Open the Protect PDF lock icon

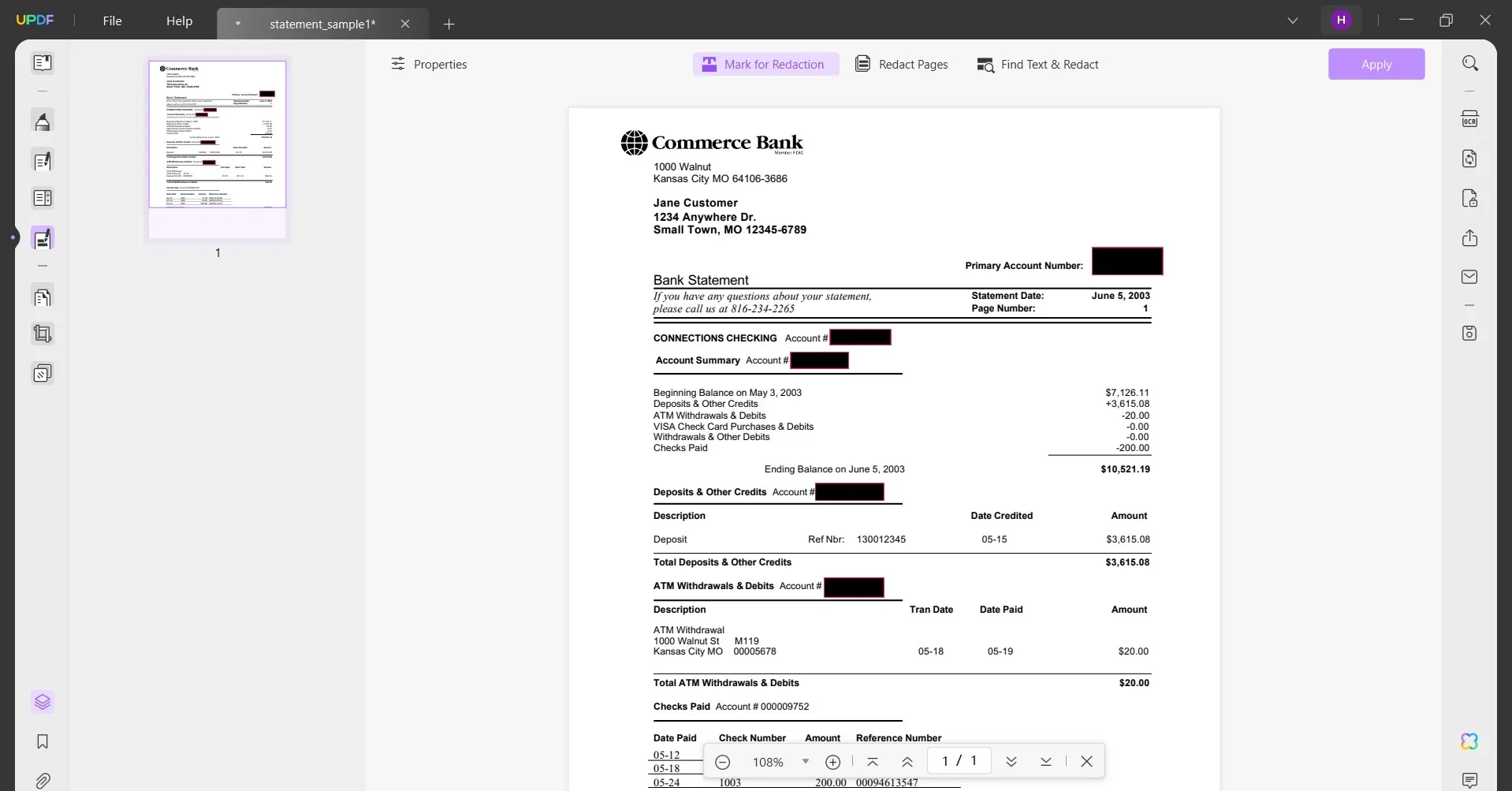click(1469, 198)
